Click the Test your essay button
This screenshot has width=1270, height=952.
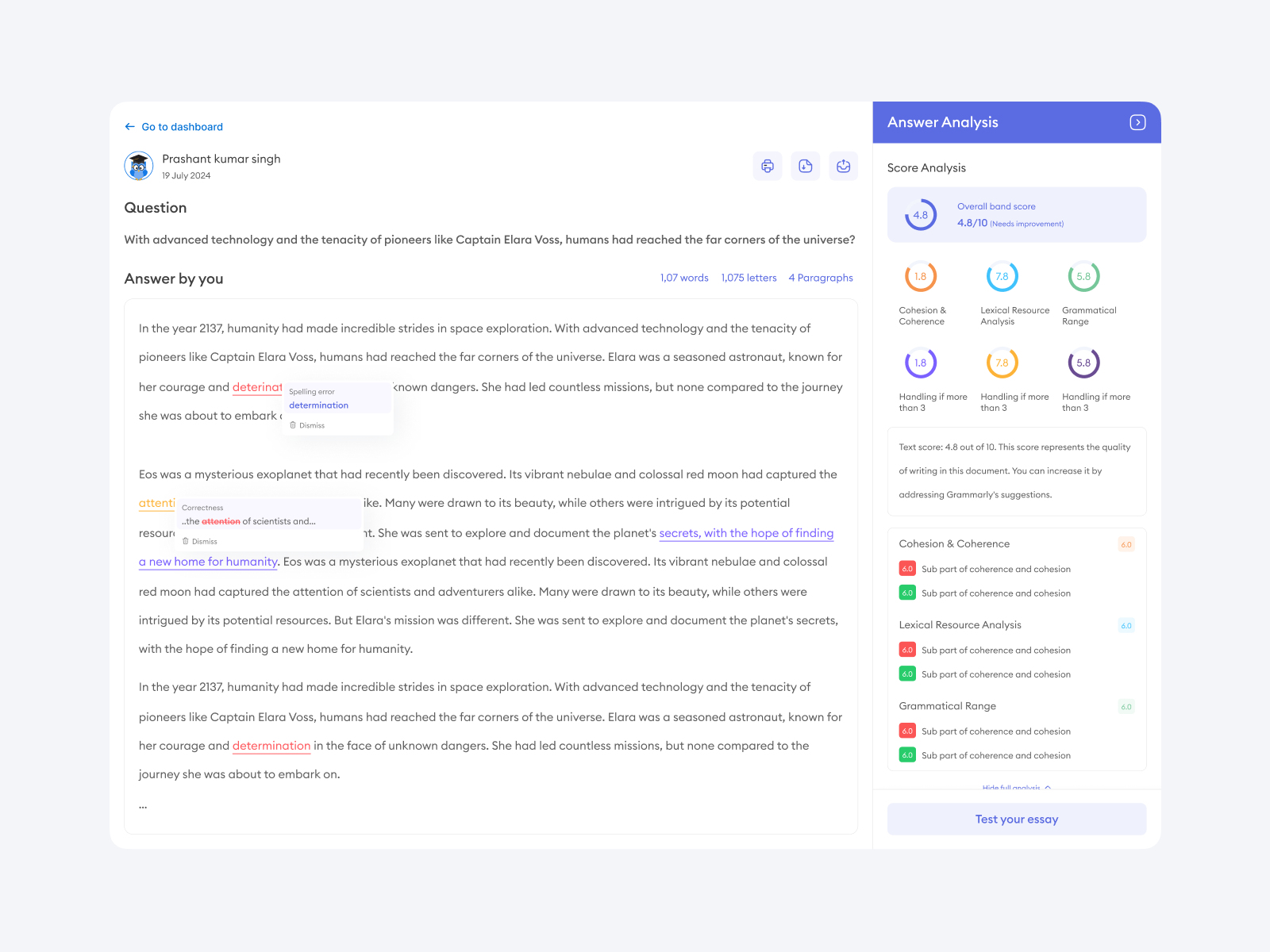click(x=1016, y=820)
